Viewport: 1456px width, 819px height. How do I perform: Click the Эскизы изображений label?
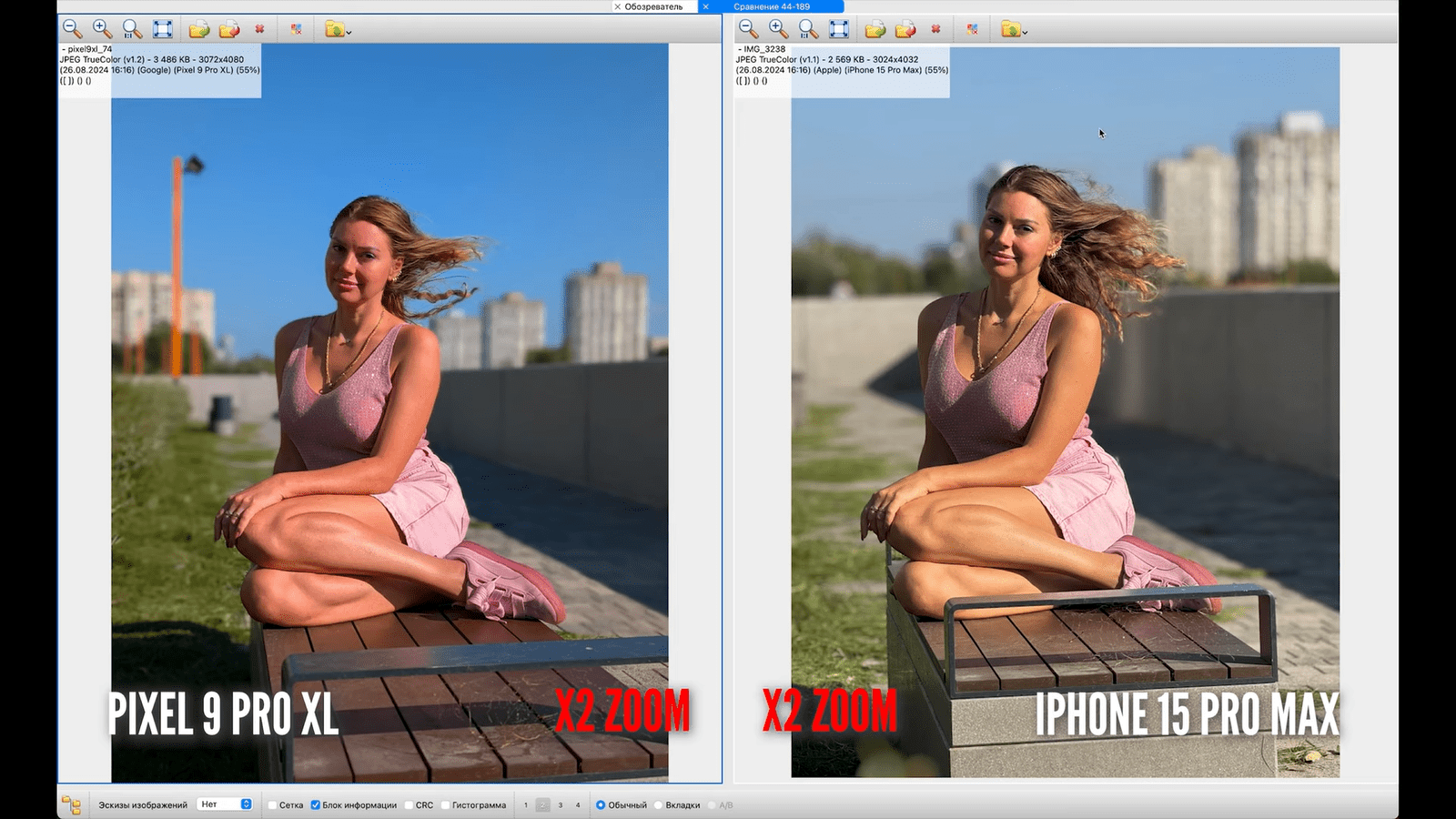coord(143,805)
